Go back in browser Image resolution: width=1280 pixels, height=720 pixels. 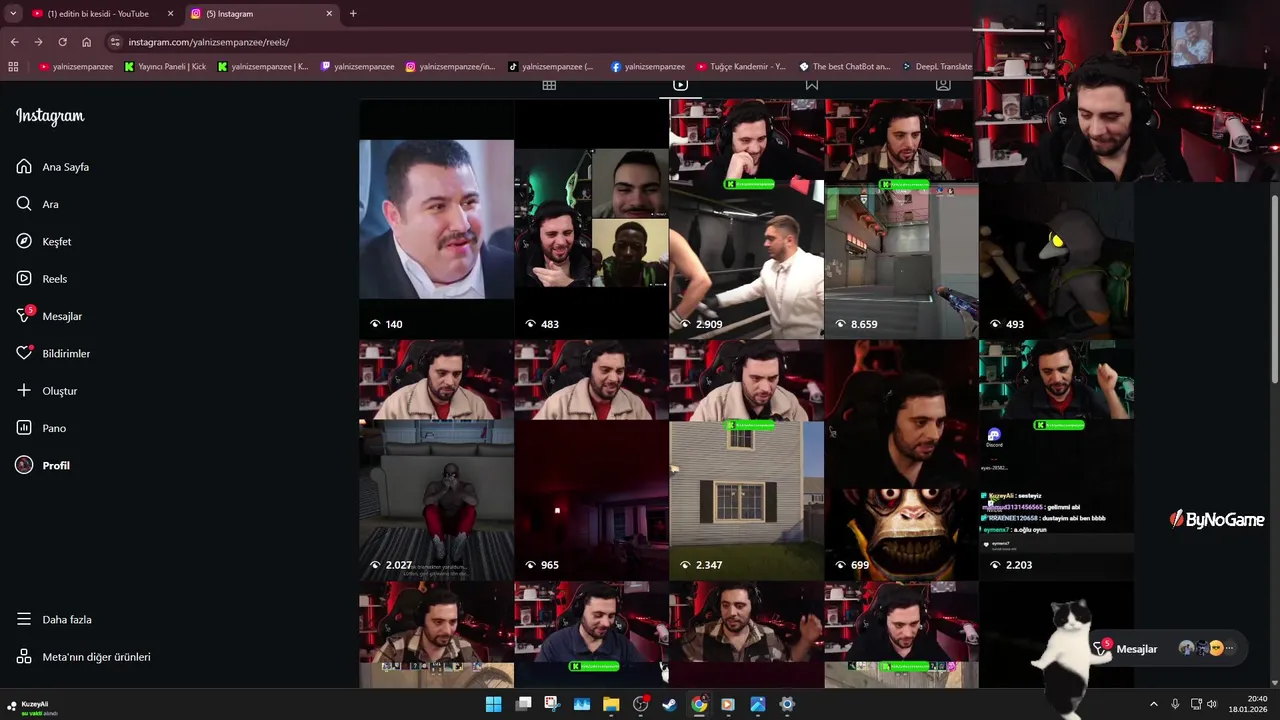click(14, 42)
